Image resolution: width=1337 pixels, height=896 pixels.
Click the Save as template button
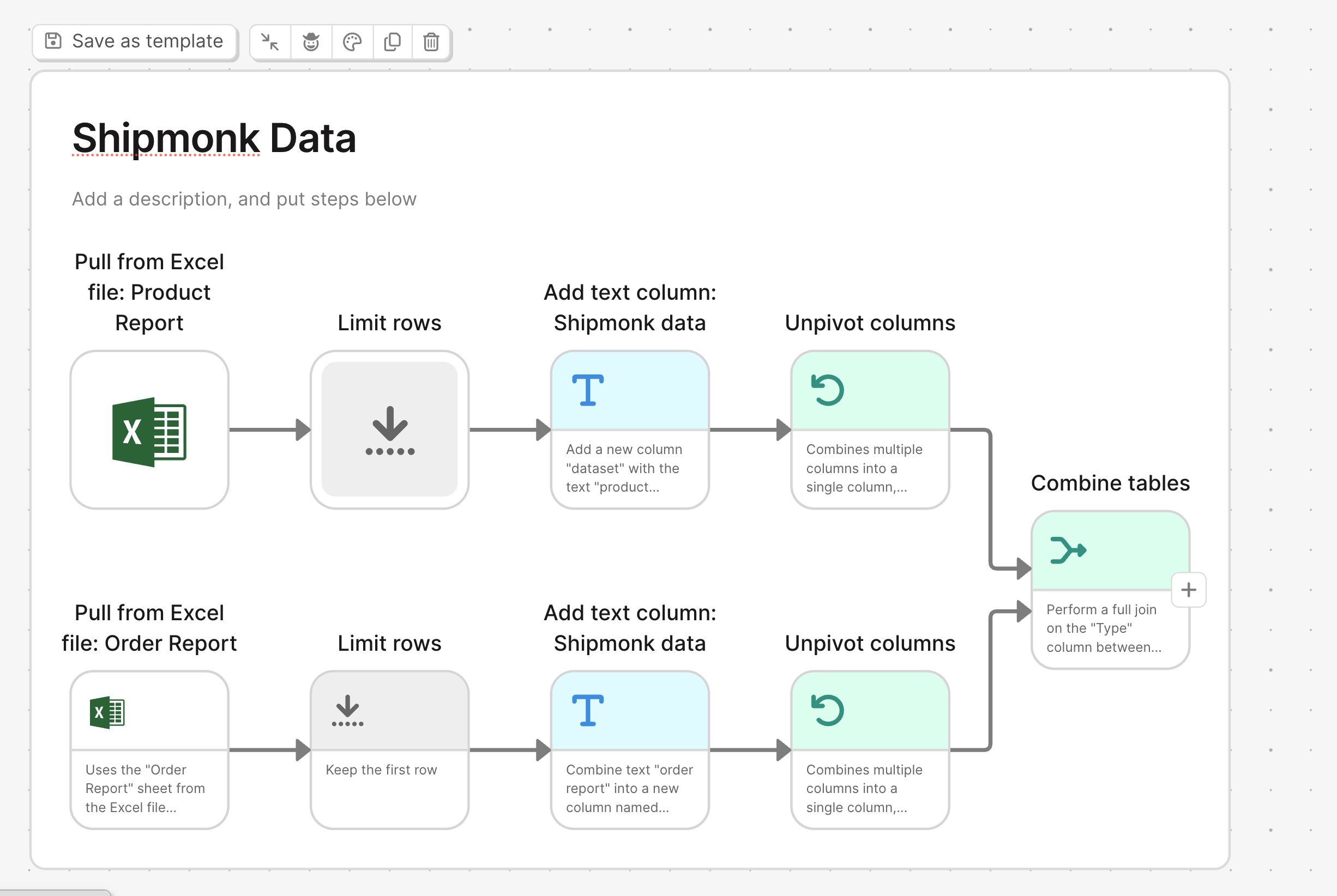click(x=135, y=42)
